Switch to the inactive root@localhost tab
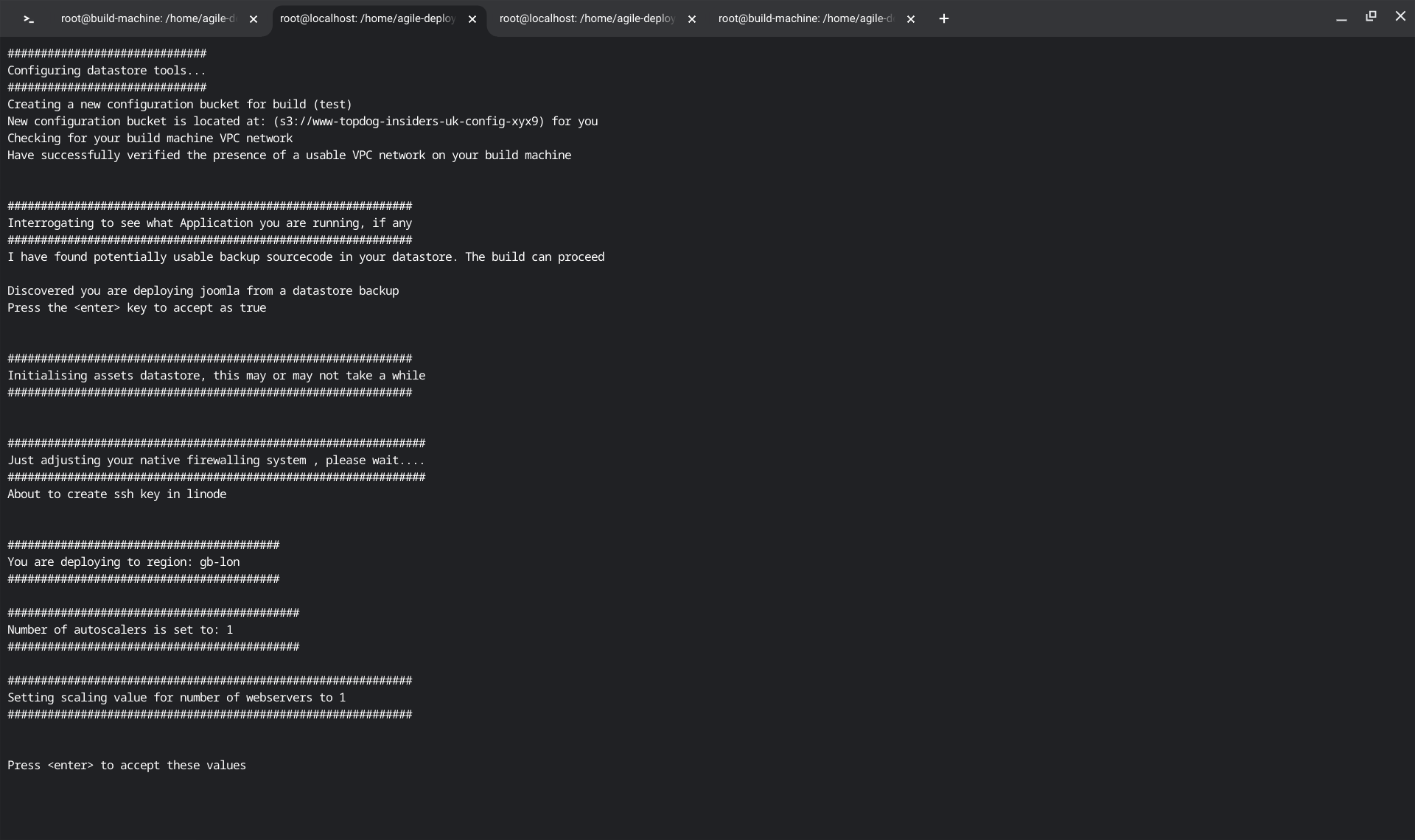 pos(587,19)
